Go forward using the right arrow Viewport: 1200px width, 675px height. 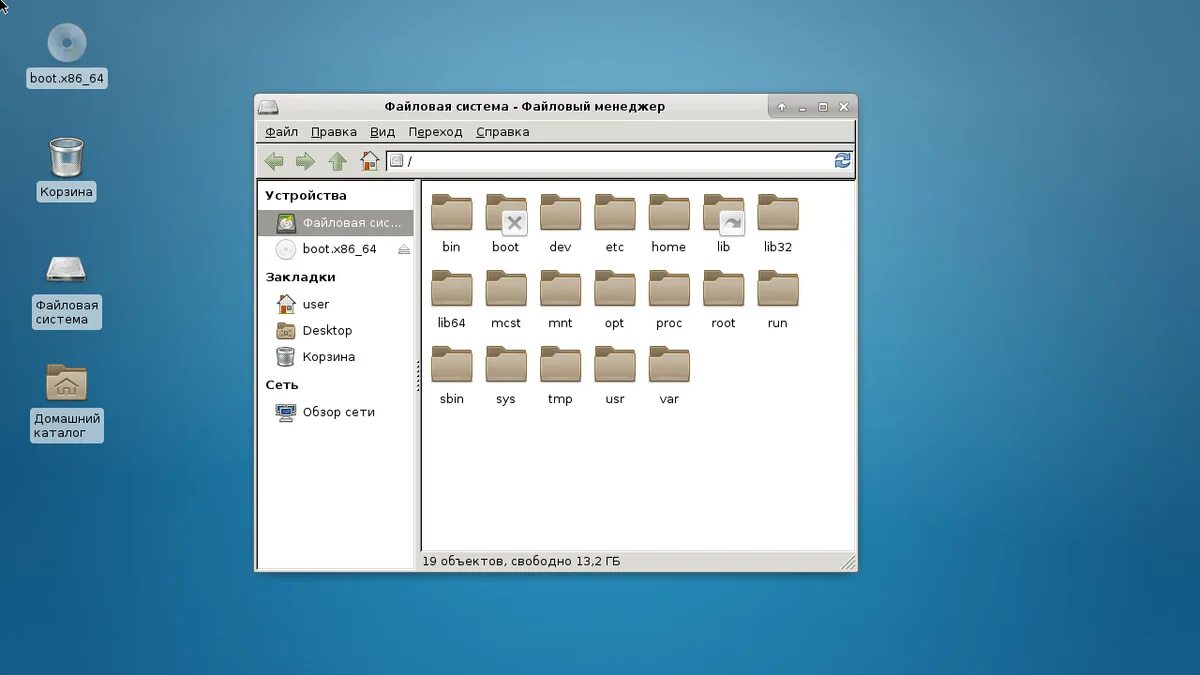pos(305,161)
